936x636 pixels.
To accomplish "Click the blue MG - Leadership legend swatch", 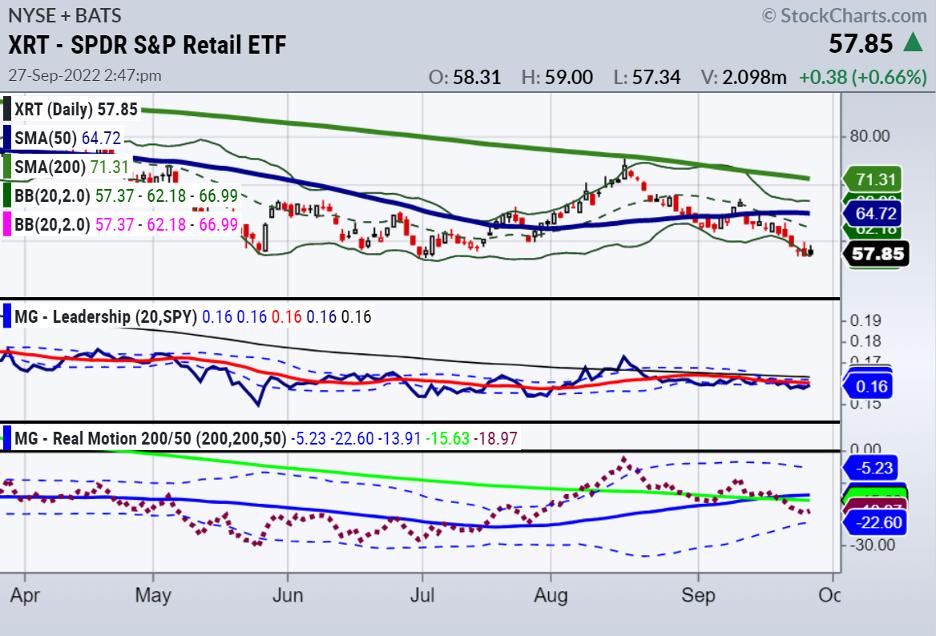I will [7, 317].
